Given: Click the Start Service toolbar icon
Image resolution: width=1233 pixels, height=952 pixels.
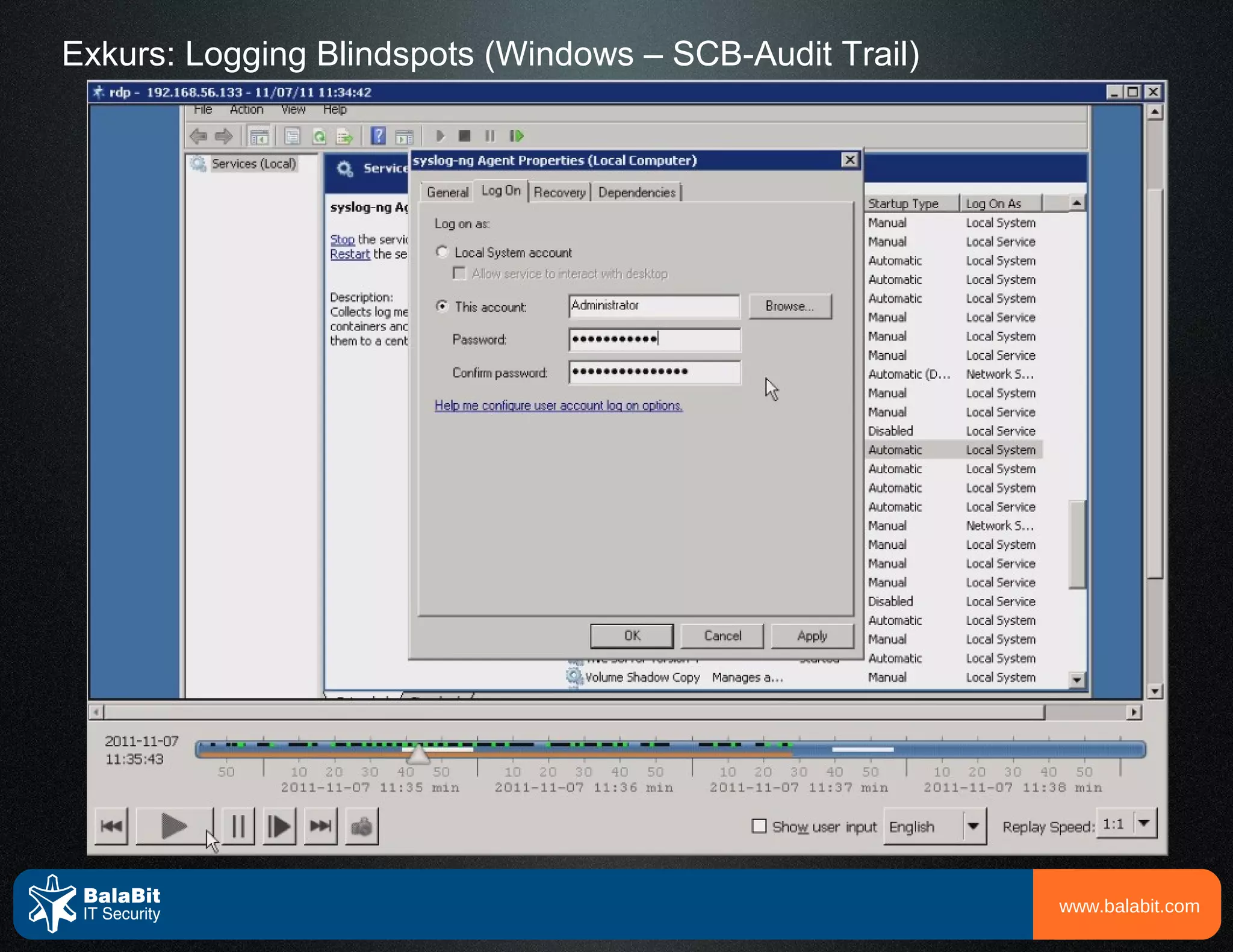Looking at the screenshot, I should (440, 136).
